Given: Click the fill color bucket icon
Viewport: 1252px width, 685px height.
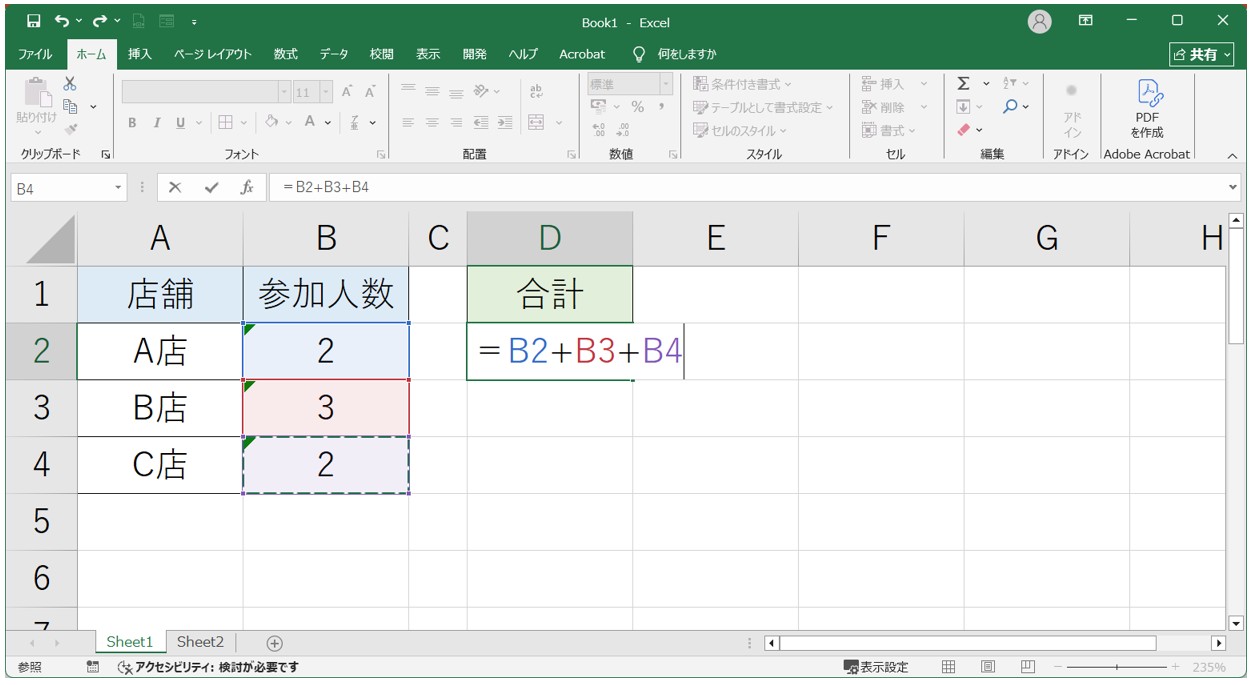Looking at the screenshot, I should (x=271, y=123).
